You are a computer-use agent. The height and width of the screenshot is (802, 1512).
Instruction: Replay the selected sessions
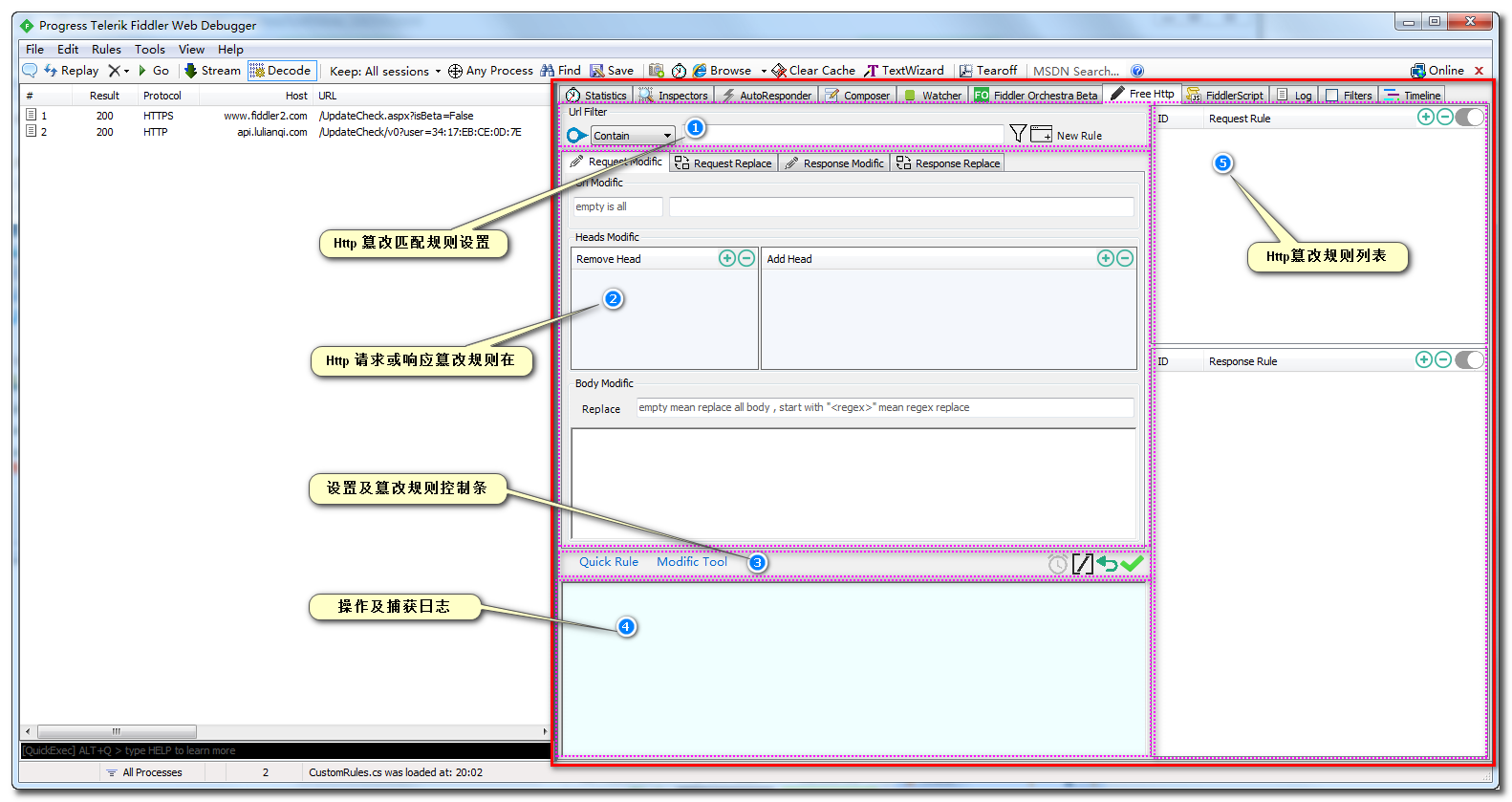pyautogui.click(x=72, y=71)
